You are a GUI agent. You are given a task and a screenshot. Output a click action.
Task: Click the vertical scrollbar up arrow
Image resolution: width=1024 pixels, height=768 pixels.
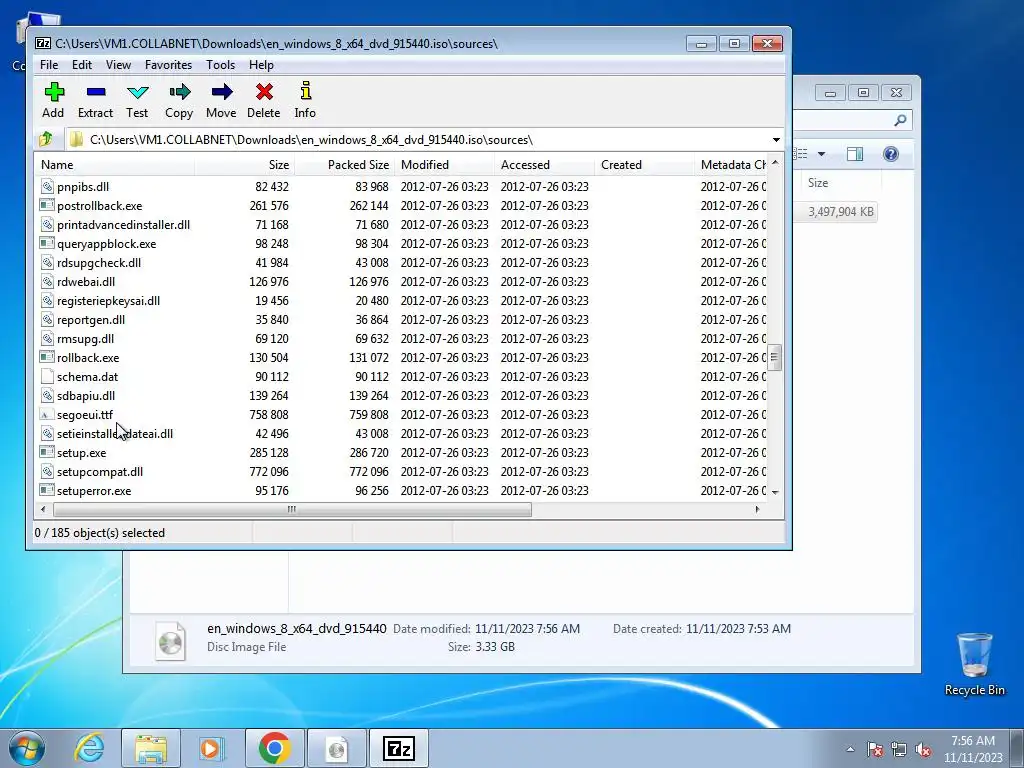[775, 162]
